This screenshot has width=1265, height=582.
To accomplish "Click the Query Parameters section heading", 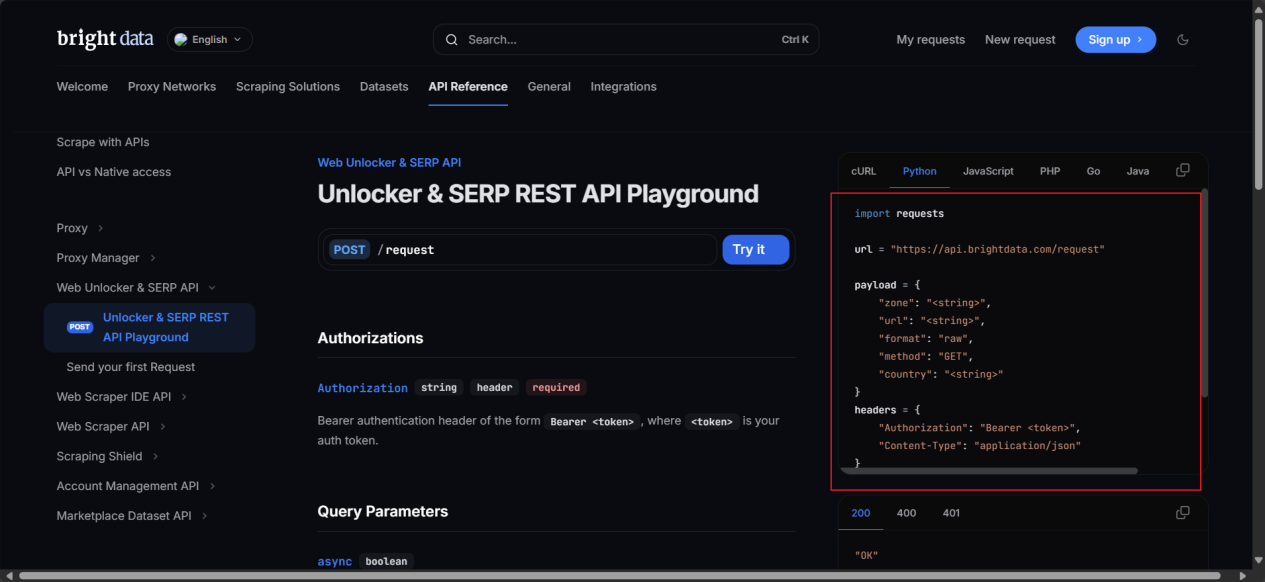I will coord(383,512).
